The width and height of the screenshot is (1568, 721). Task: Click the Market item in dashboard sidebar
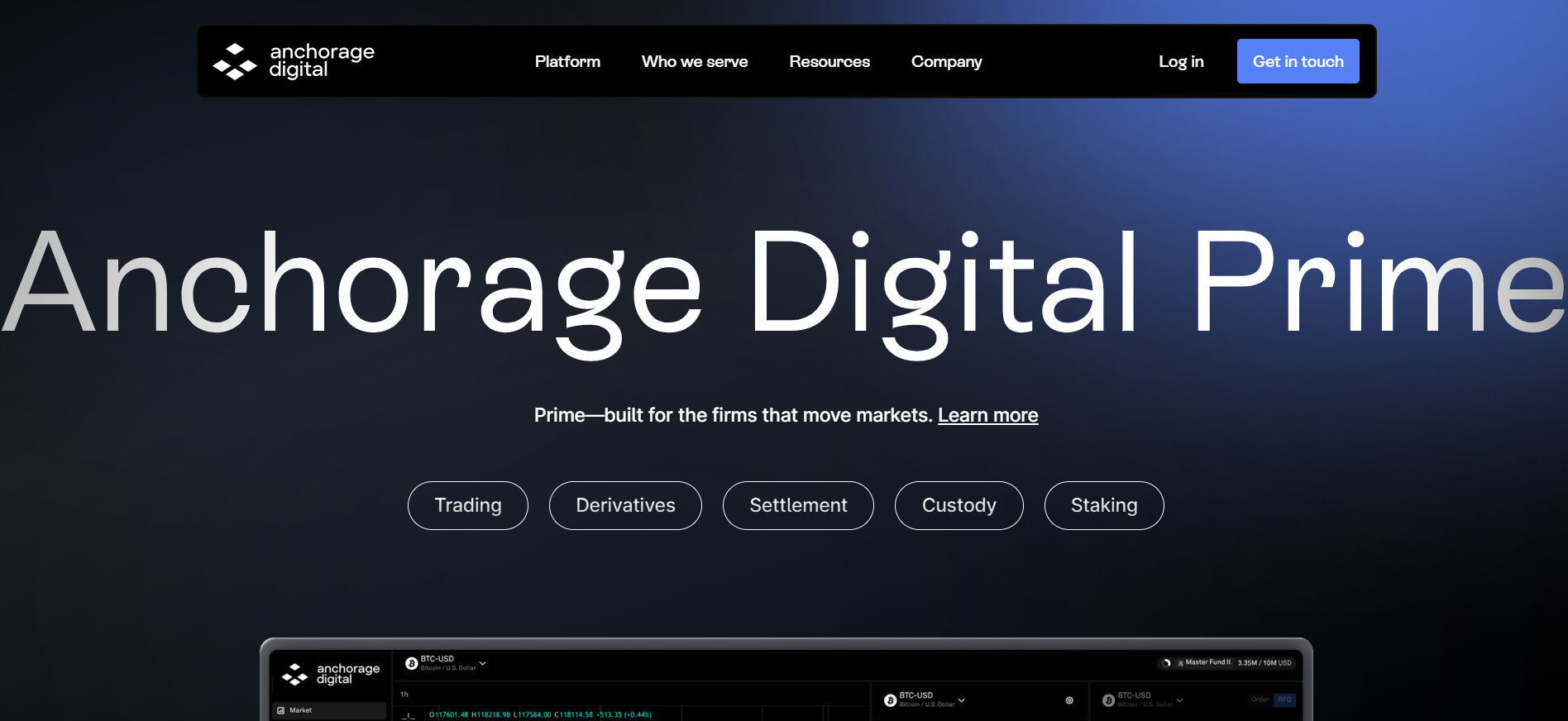(x=330, y=710)
